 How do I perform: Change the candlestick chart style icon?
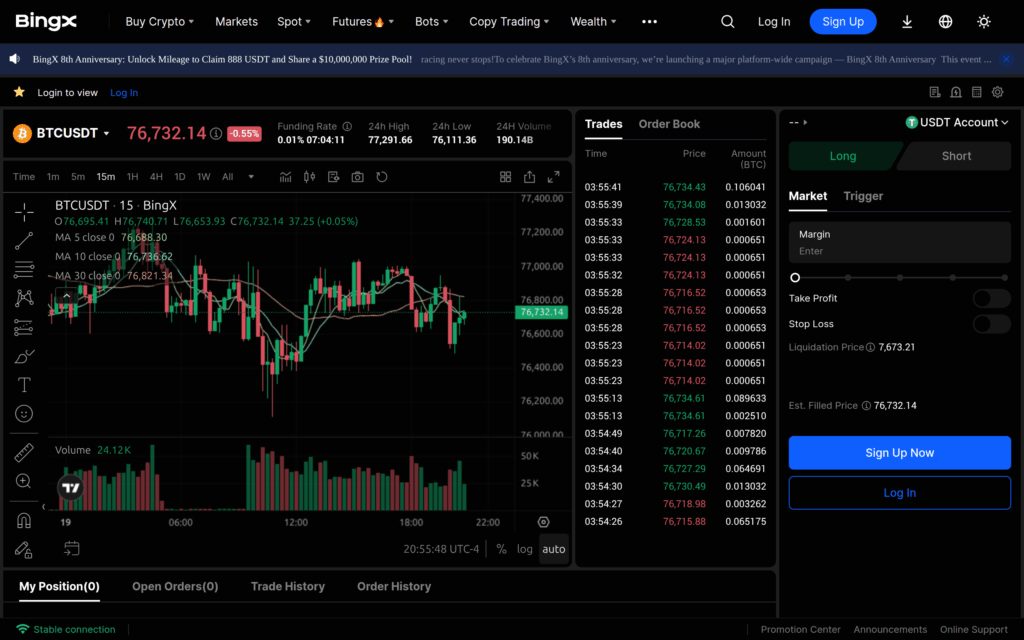tap(310, 177)
